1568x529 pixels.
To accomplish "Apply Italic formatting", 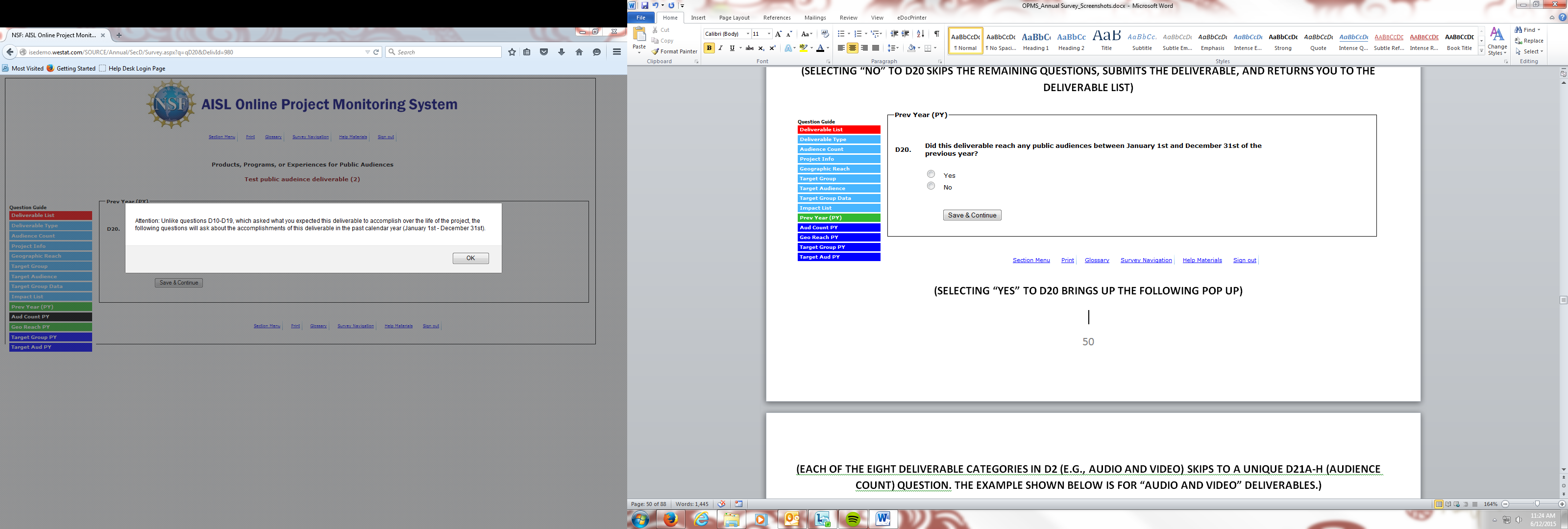I will tap(721, 48).
